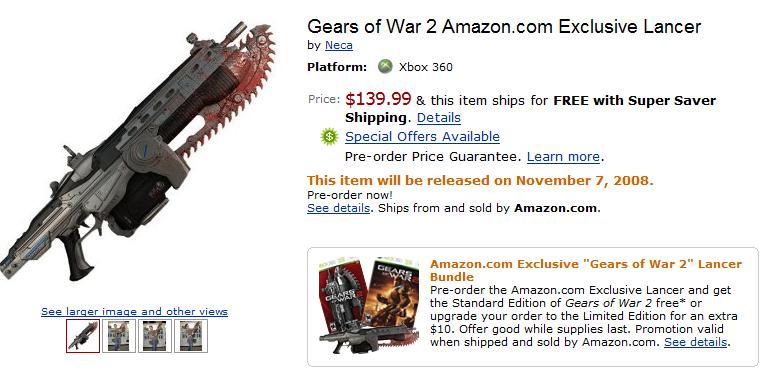Select the first Lancer thumbnail with red border
The width and height of the screenshot is (770, 383).
coord(83,336)
